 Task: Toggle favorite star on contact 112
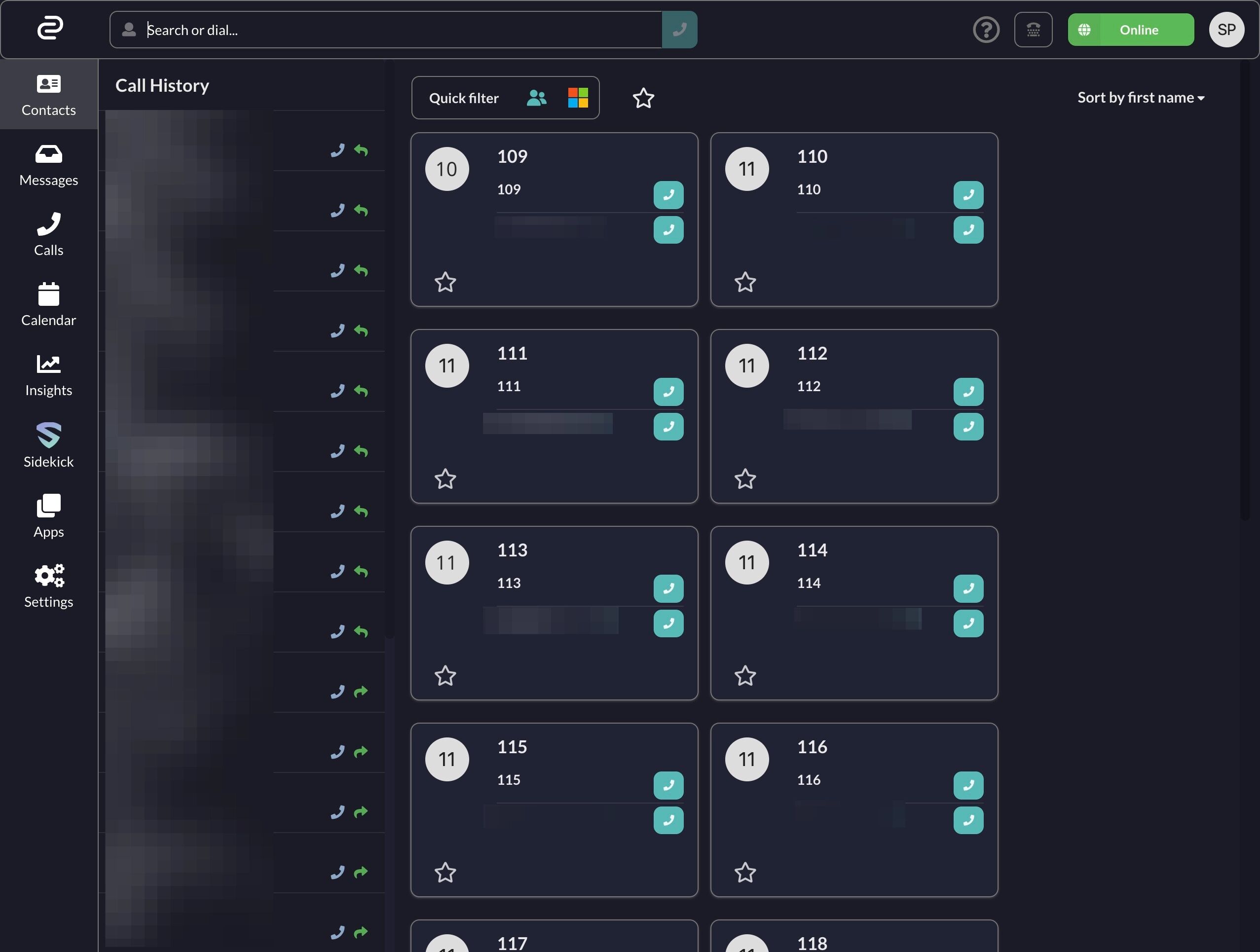click(x=745, y=479)
